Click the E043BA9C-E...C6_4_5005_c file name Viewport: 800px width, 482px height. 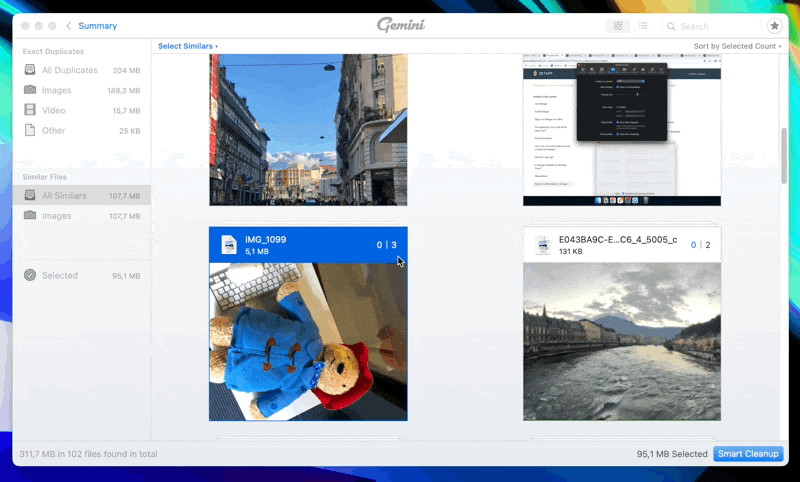coord(618,239)
